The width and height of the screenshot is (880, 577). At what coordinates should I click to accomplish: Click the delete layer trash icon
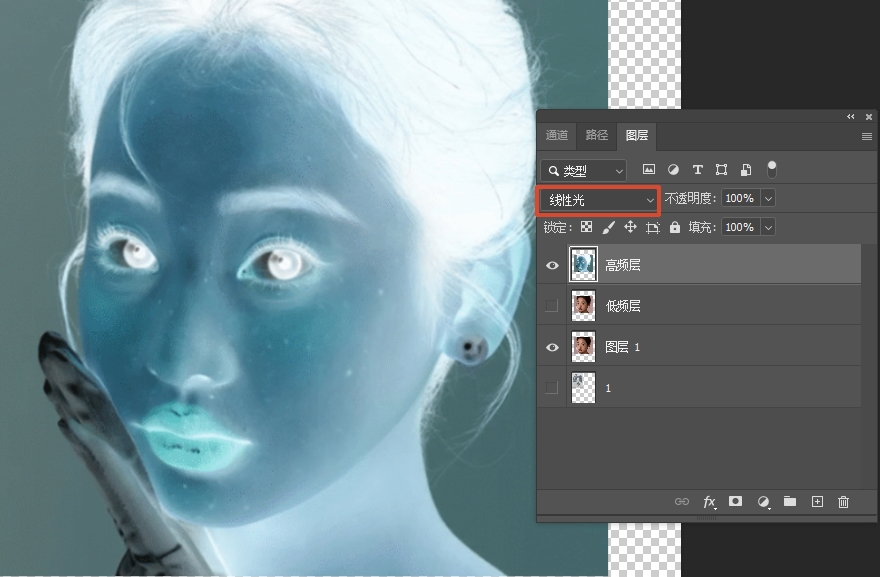point(843,502)
